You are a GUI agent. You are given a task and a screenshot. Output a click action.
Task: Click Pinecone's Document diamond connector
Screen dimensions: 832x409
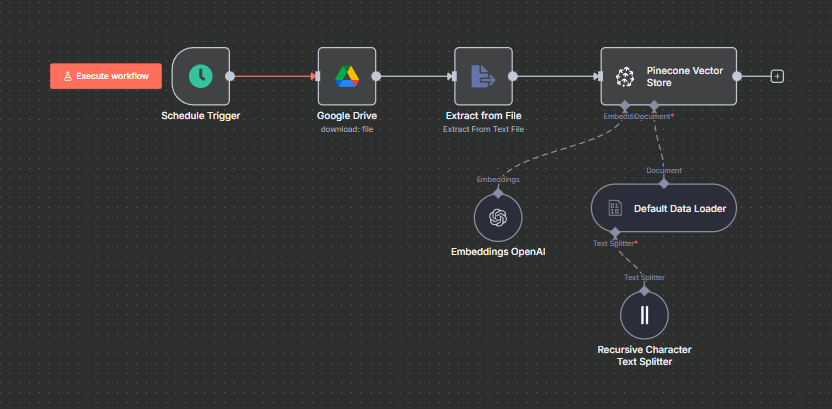click(x=654, y=105)
